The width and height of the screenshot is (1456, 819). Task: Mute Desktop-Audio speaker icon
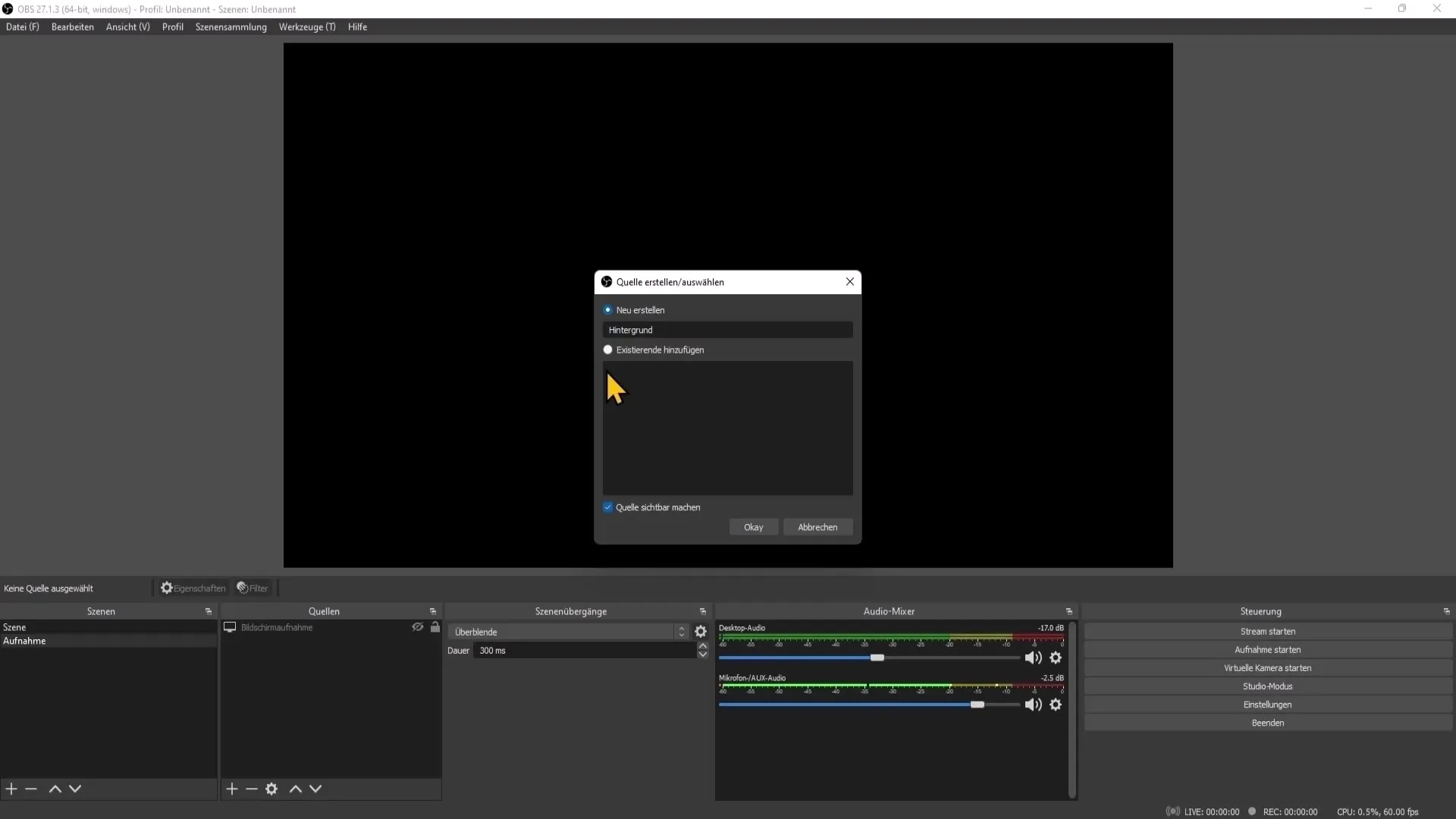pos(1033,657)
